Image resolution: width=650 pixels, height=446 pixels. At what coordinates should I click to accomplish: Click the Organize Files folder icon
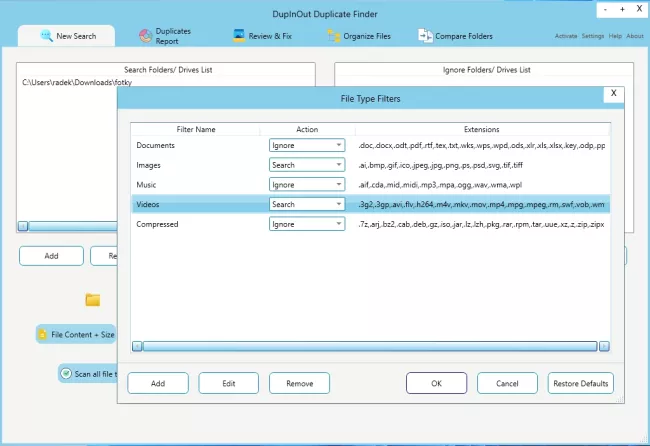pos(334,36)
